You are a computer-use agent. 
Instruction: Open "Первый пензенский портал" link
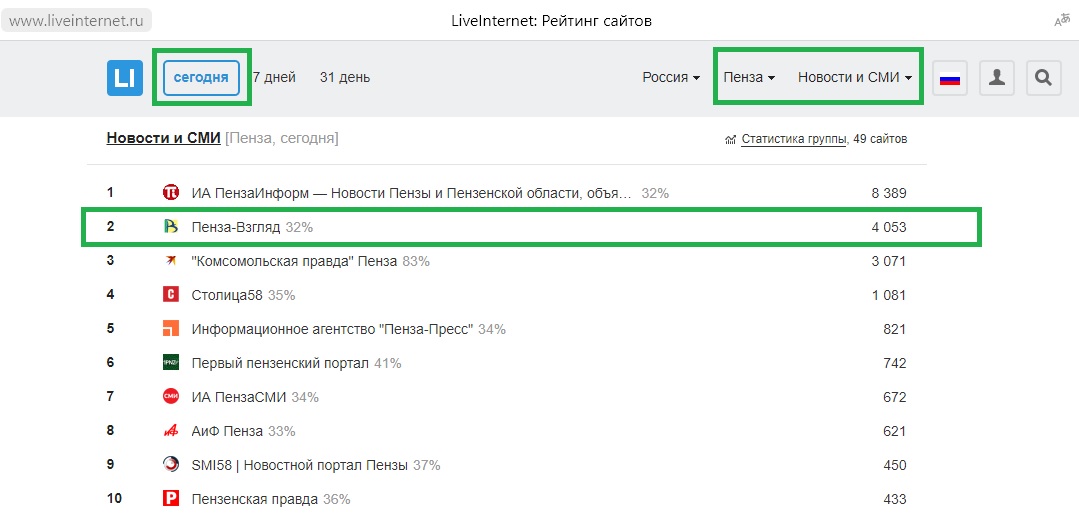280,363
